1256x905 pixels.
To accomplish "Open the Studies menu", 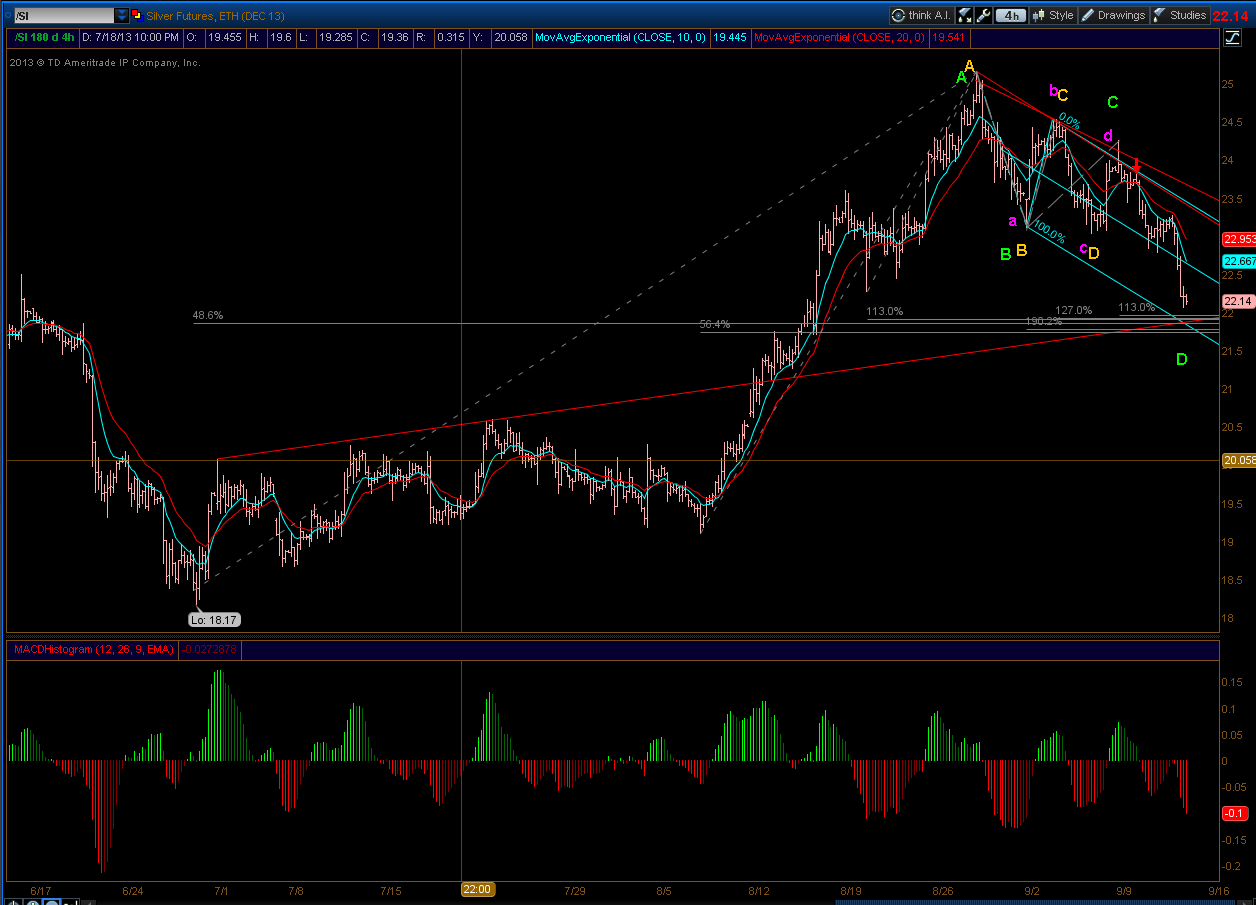I will click(1180, 15).
